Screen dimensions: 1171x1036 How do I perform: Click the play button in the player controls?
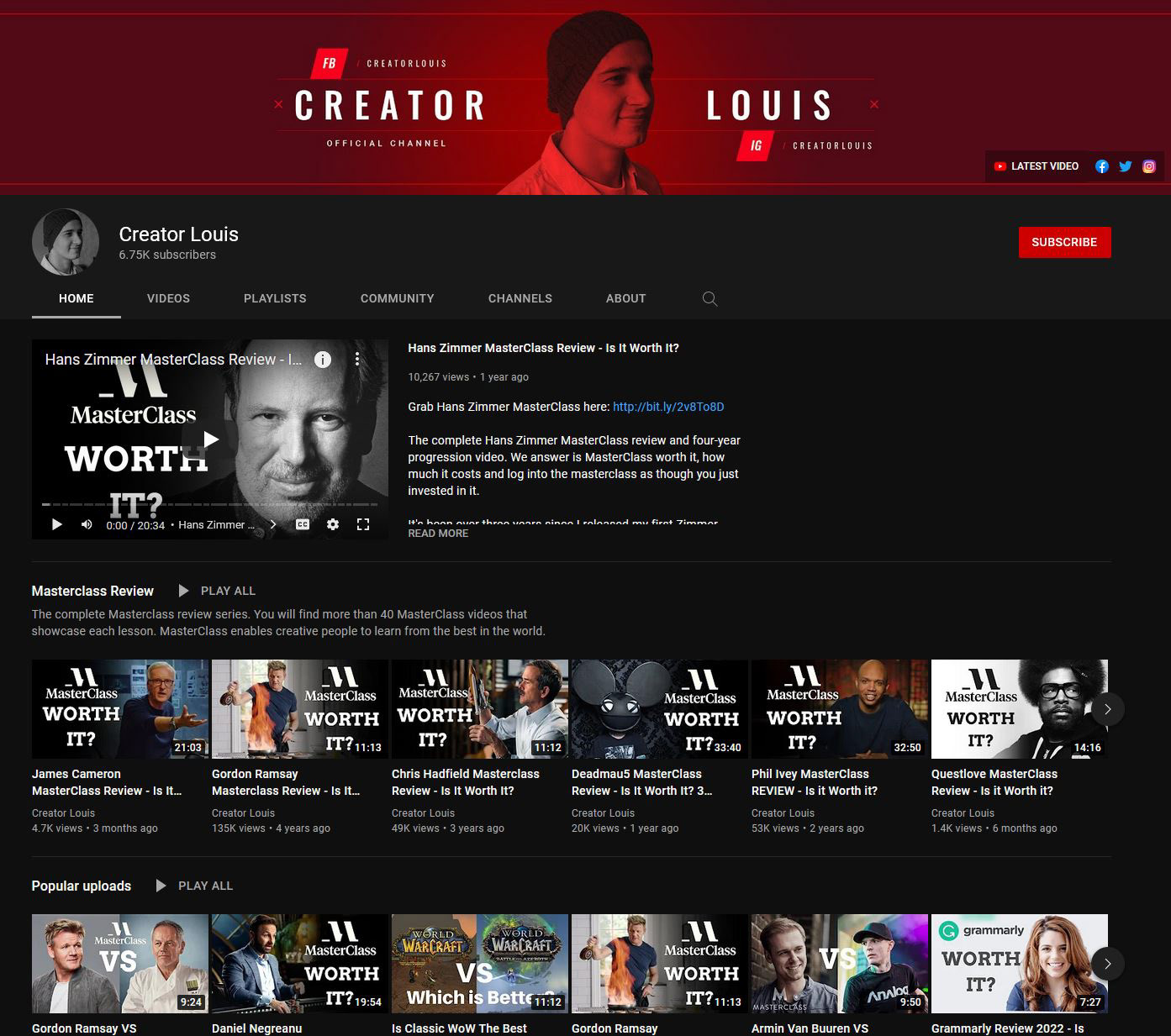coord(57,524)
